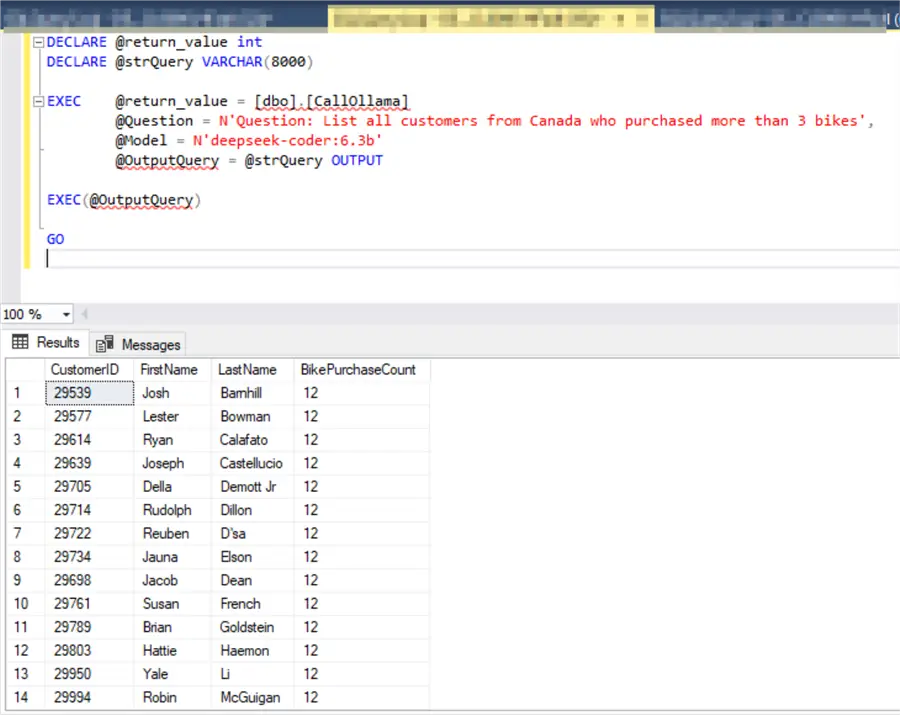Click the OUTPUT keyword in the query

(356, 161)
